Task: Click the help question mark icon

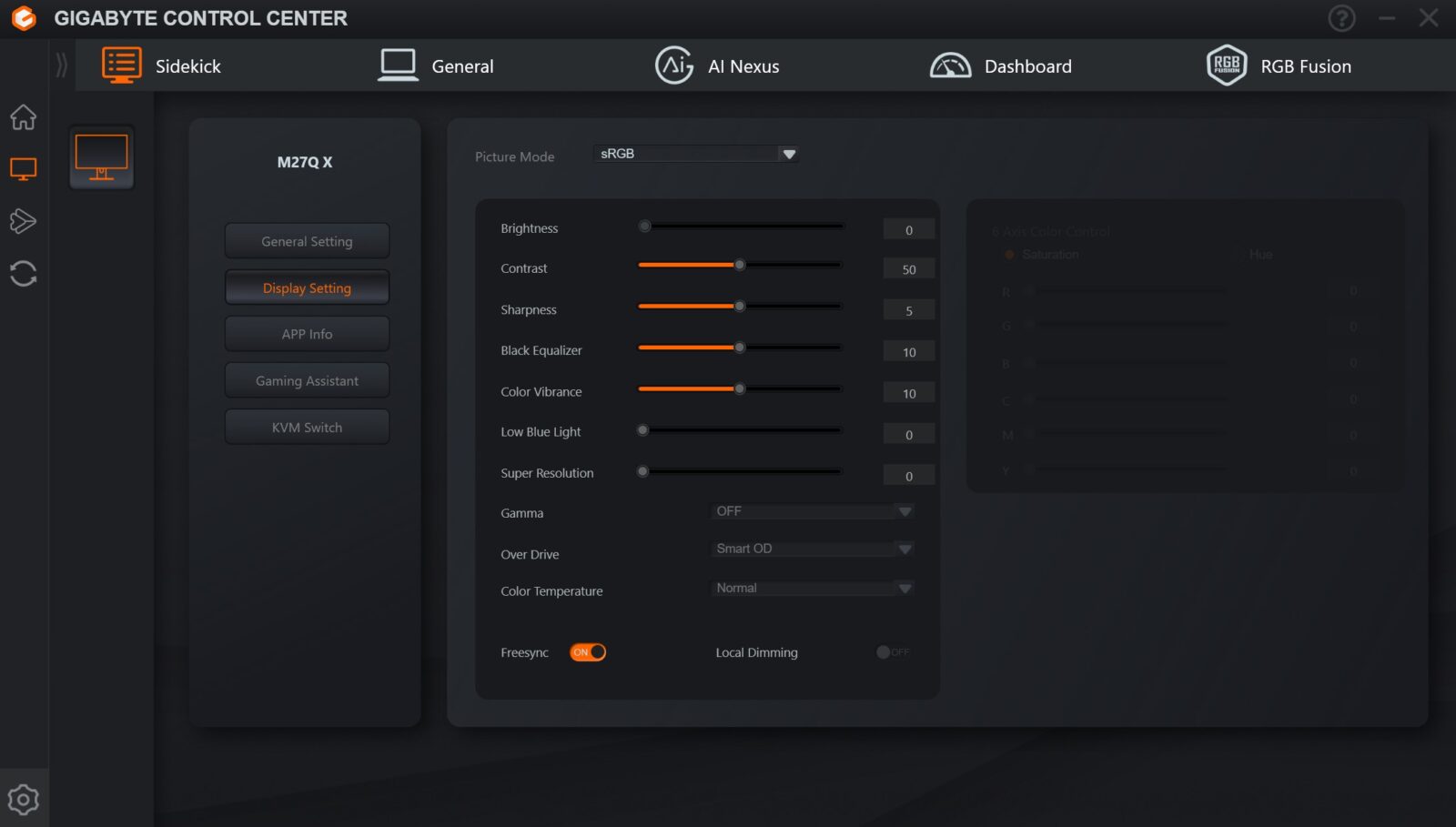Action: tap(1341, 18)
